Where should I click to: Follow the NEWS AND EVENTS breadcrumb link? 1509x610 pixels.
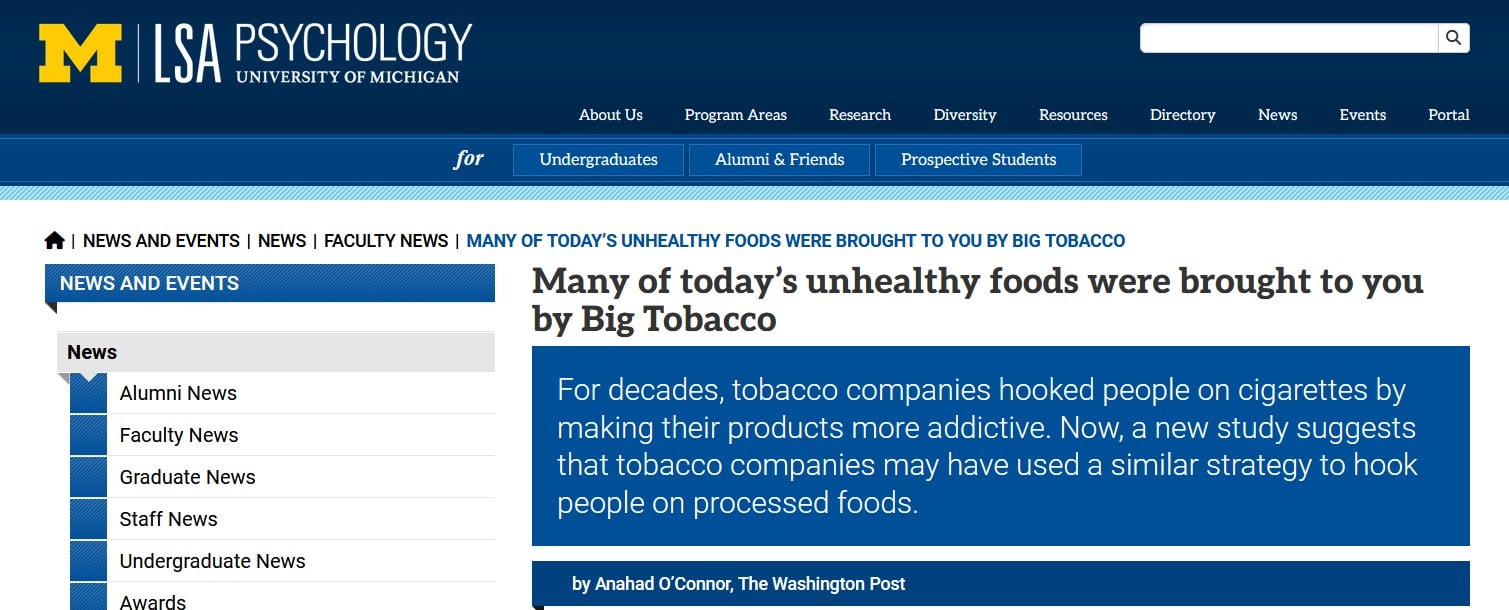(x=161, y=241)
